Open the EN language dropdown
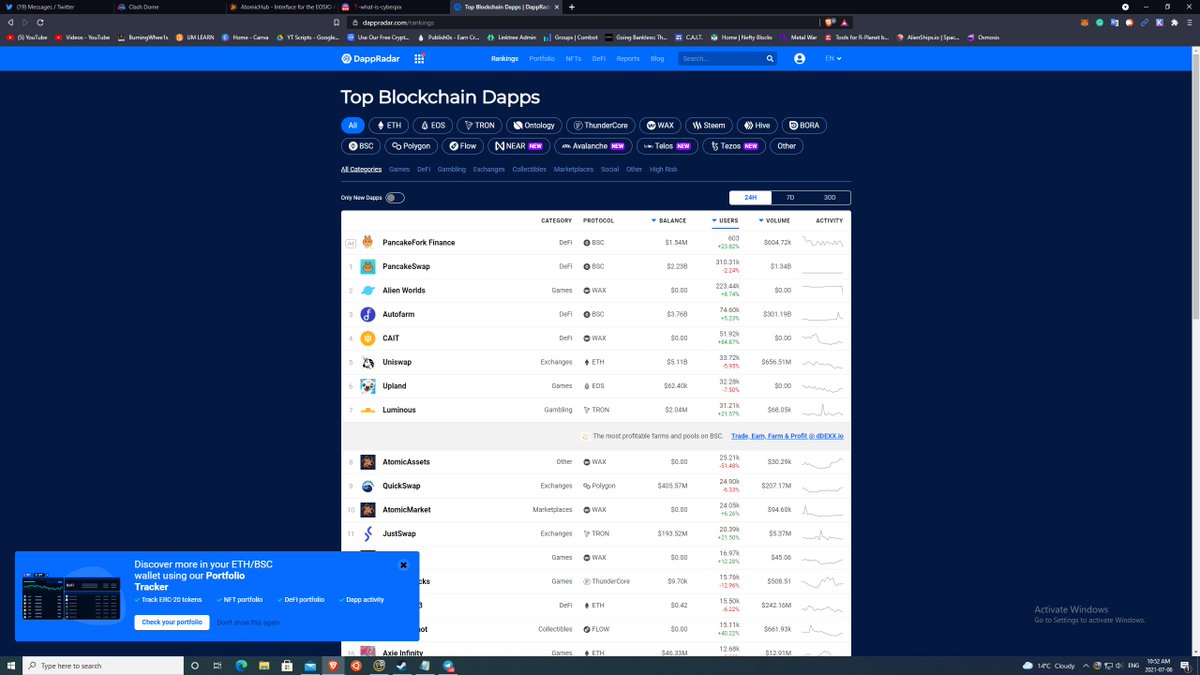 833,59
